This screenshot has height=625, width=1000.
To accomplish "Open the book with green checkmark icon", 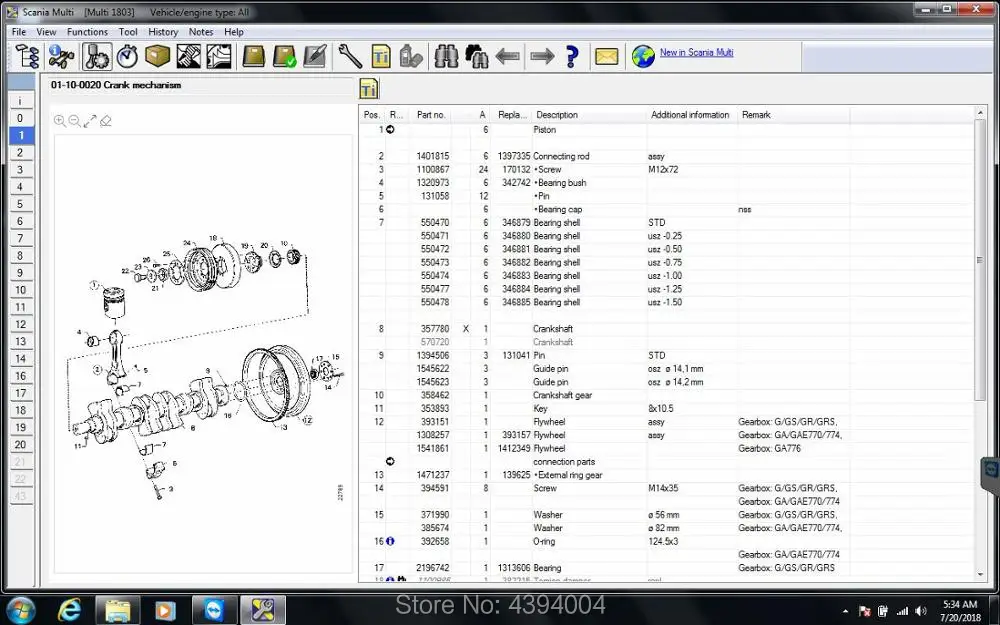I will pyautogui.click(x=284, y=56).
